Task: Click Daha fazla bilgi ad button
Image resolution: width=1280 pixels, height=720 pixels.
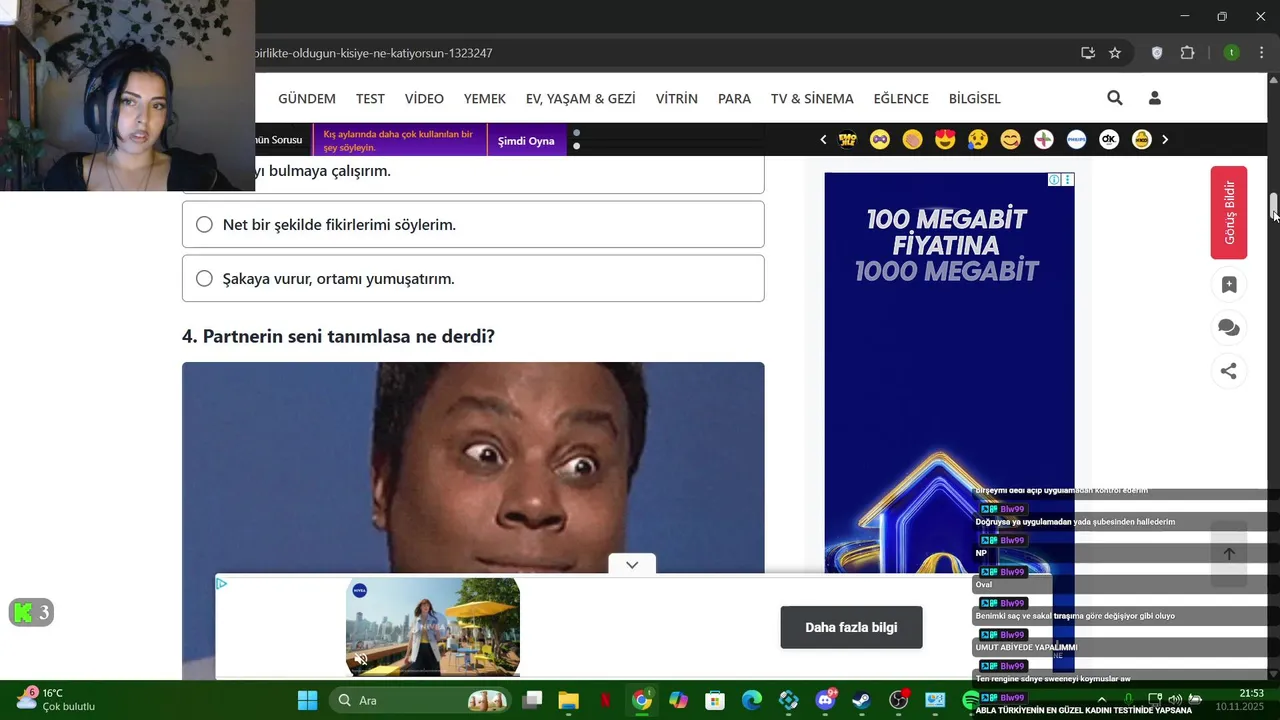Action: pos(851,627)
